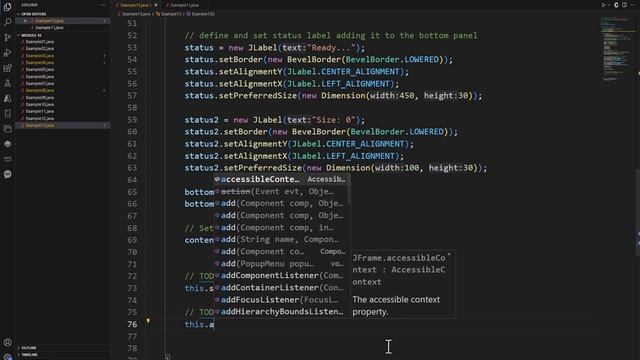Click Example13.java file in breadcrumb path
The height and width of the screenshot is (360, 640).
pyautogui.click(x=135, y=14)
